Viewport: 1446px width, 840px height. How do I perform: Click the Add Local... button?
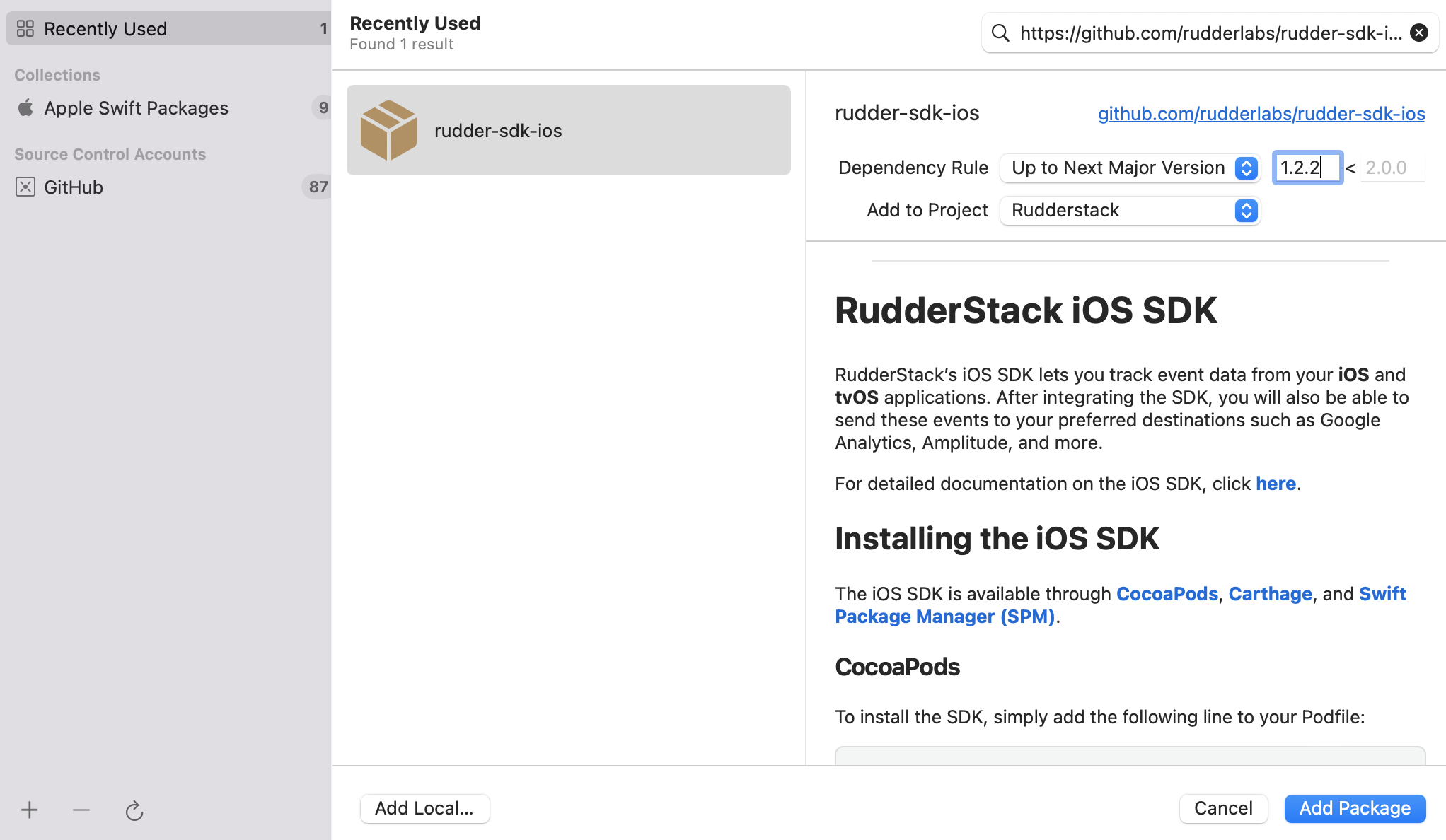click(x=424, y=808)
